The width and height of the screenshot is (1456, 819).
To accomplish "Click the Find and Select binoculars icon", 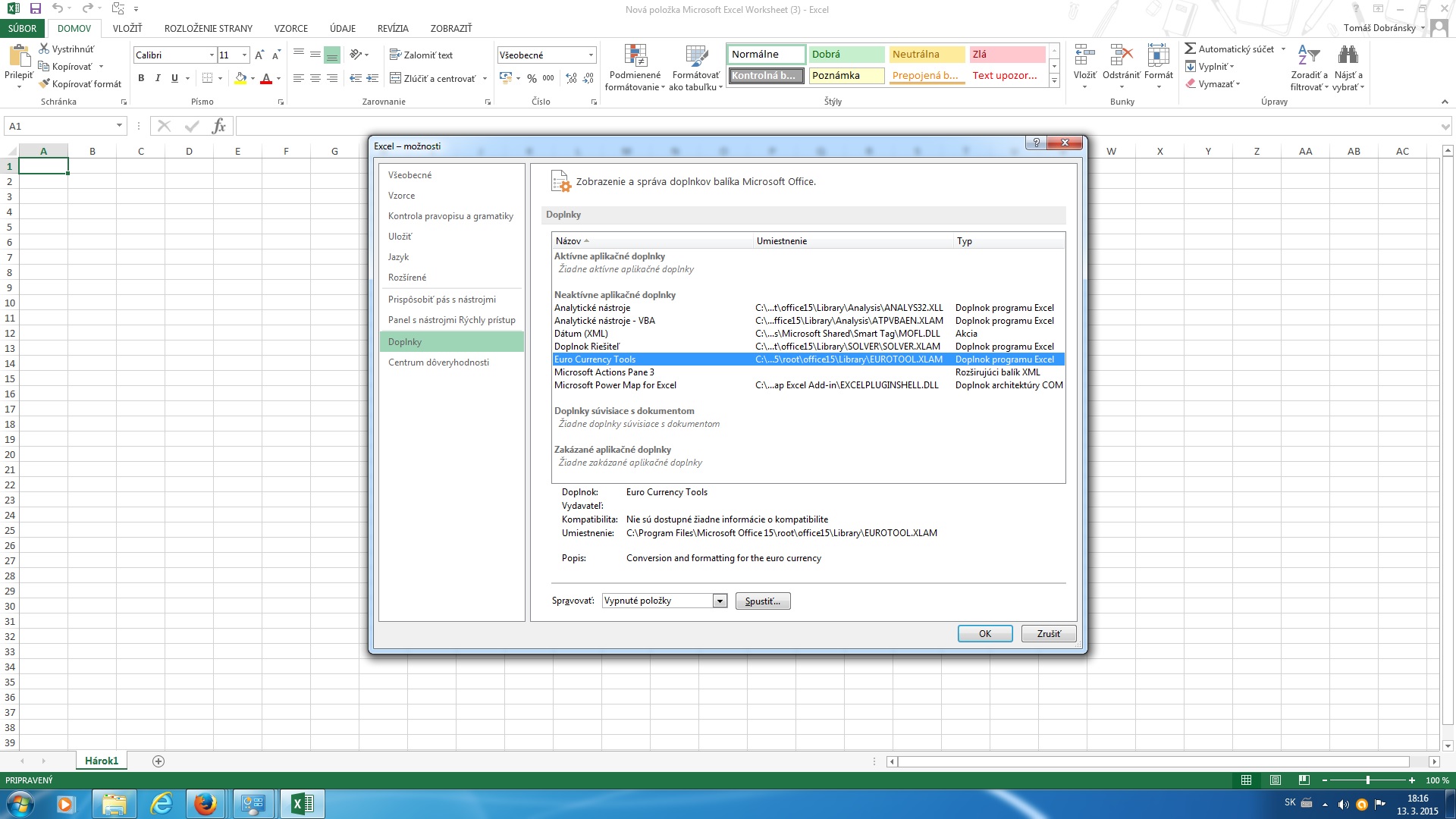I will [1348, 55].
